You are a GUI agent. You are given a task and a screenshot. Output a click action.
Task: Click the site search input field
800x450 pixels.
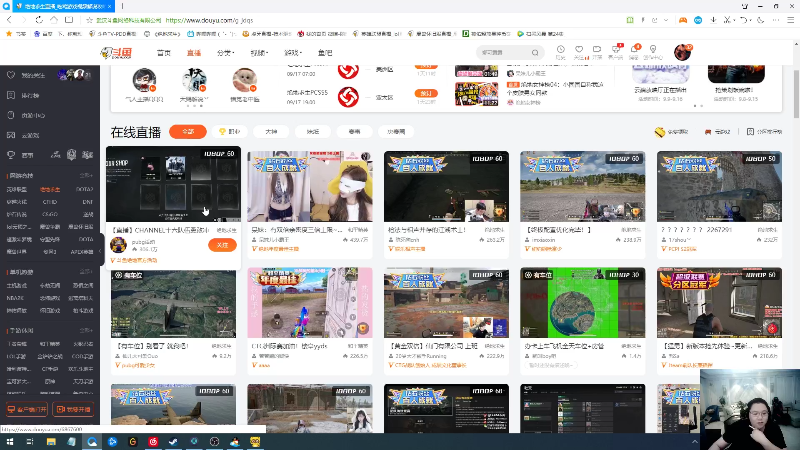point(504,53)
